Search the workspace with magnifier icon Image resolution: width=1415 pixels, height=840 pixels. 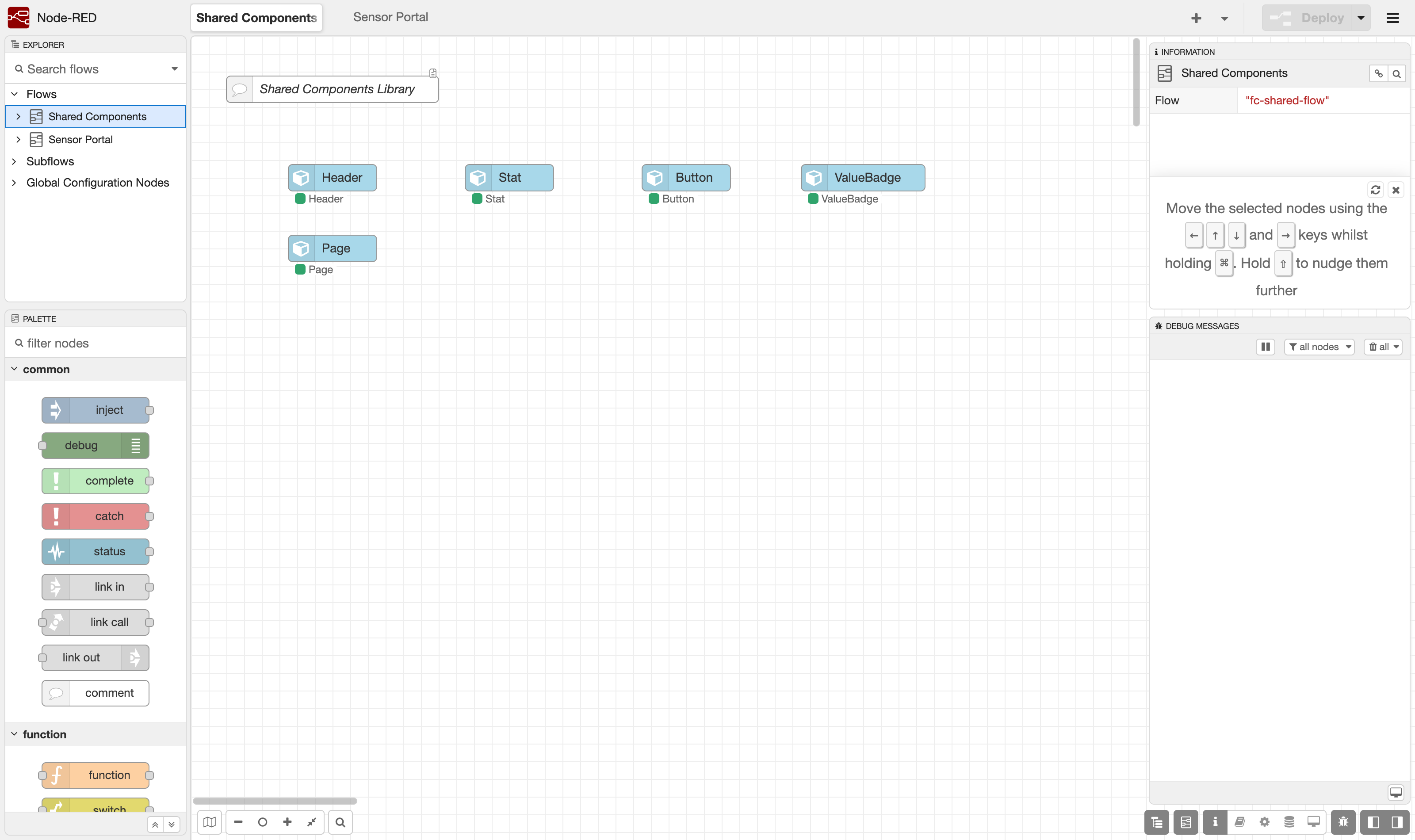click(x=340, y=822)
